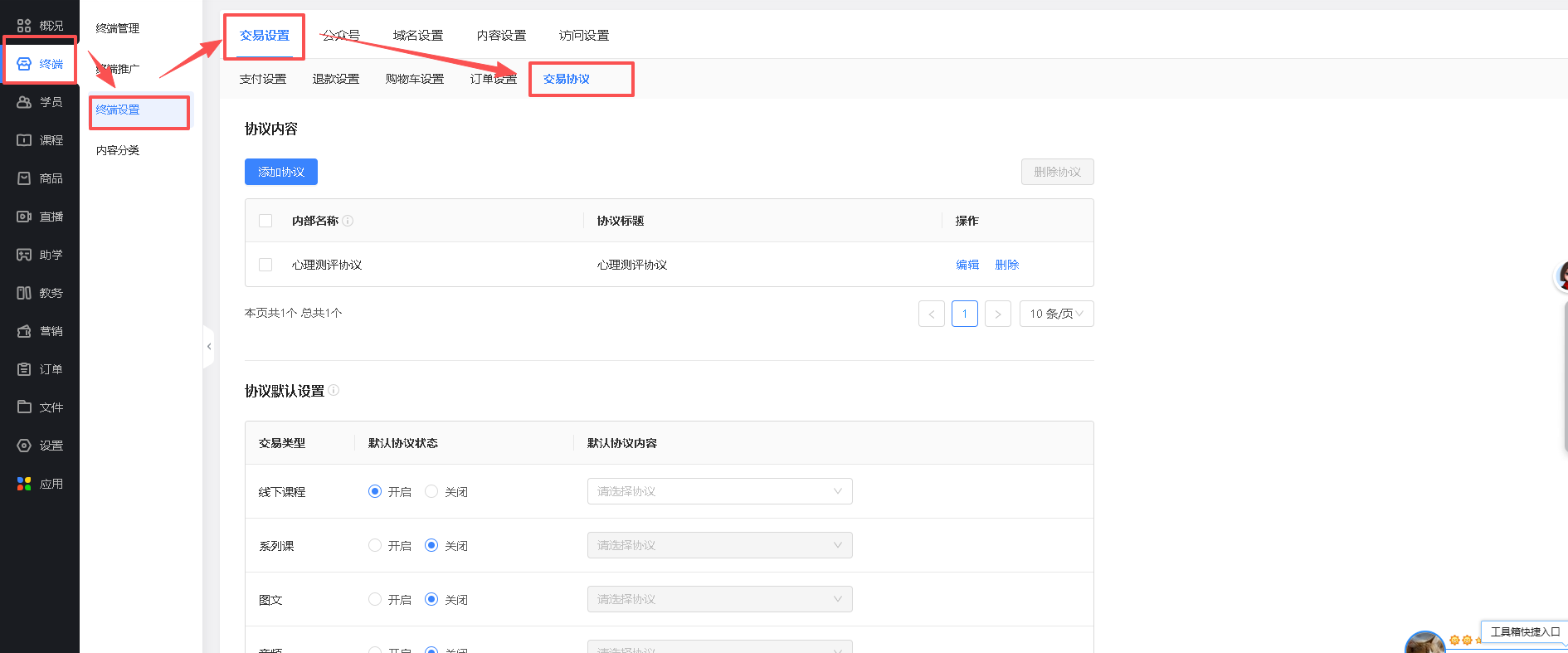Image resolution: width=1568 pixels, height=653 pixels.
Task: Open the 营销 marketing sidebar icon
Action: (x=24, y=331)
